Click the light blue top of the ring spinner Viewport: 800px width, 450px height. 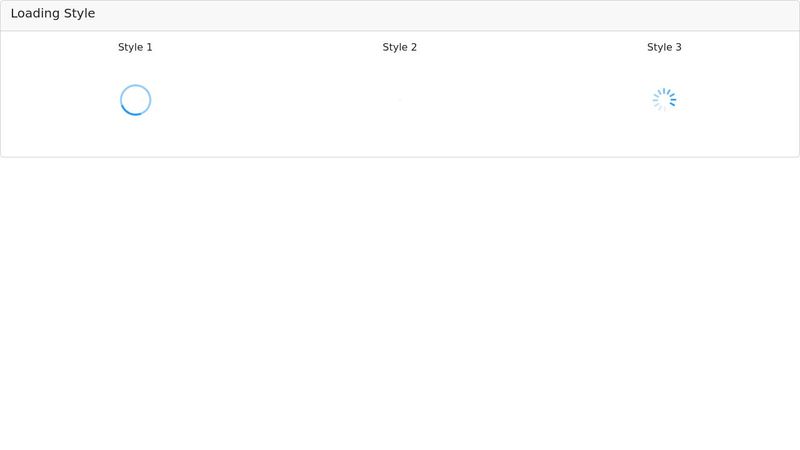pyautogui.click(x=136, y=86)
